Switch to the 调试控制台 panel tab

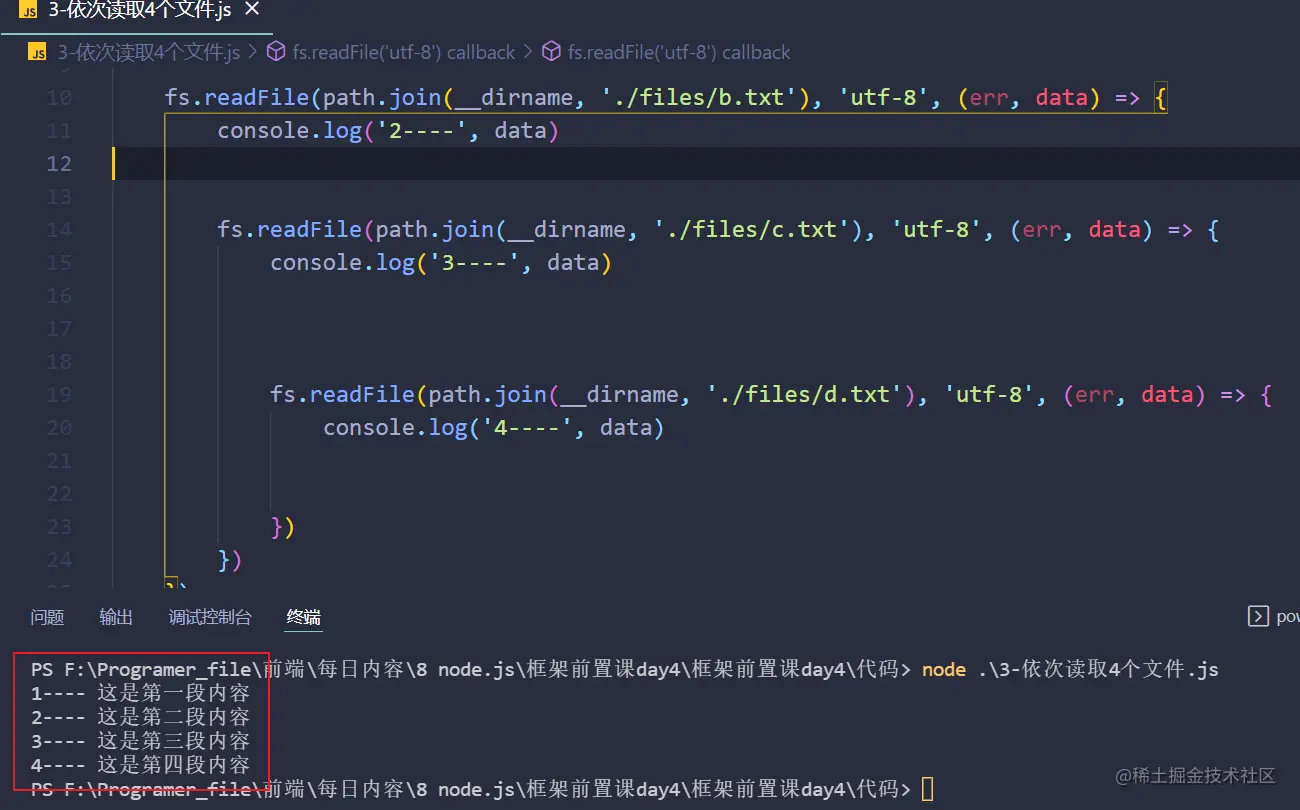tap(210, 617)
